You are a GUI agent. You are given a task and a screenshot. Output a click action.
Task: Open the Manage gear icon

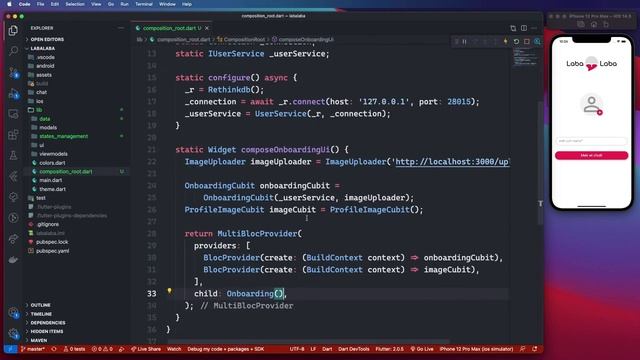(x=13, y=334)
